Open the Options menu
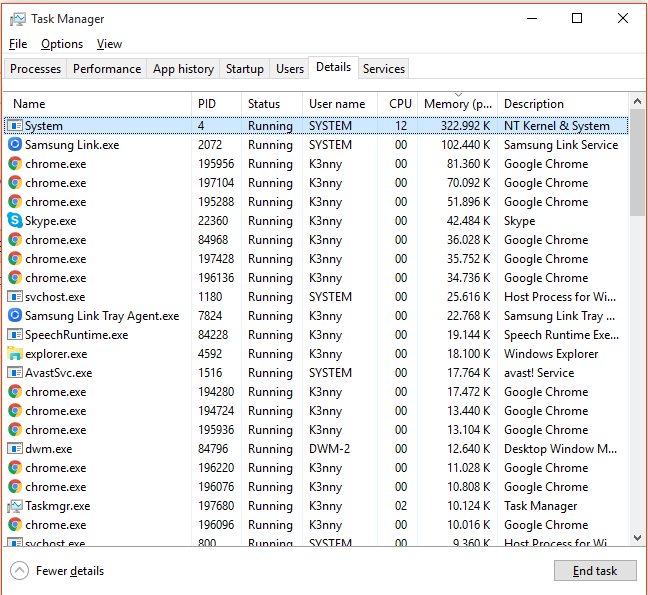The image size is (648, 595). tap(62, 44)
